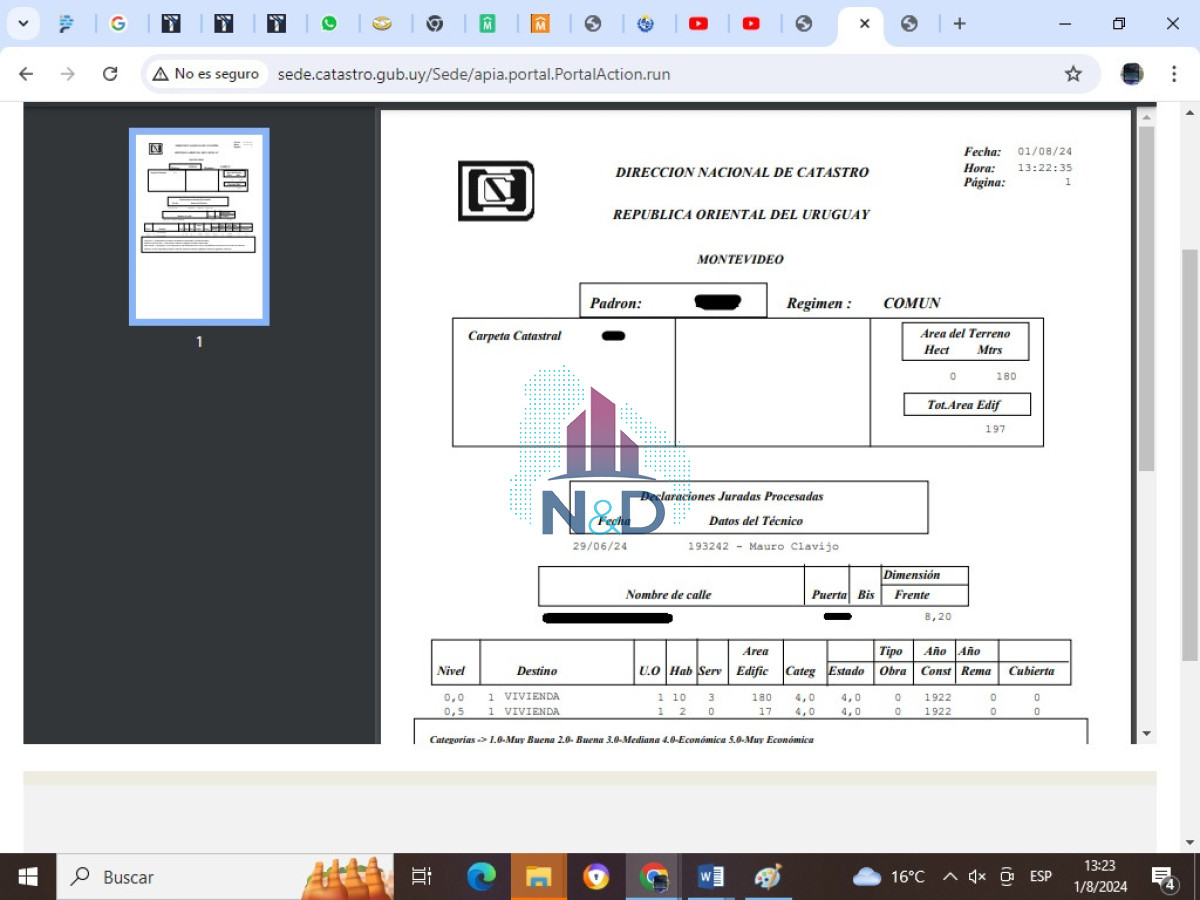Click the Direccion Nacional de Catastro logo
1200x900 pixels.
point(495,191)
